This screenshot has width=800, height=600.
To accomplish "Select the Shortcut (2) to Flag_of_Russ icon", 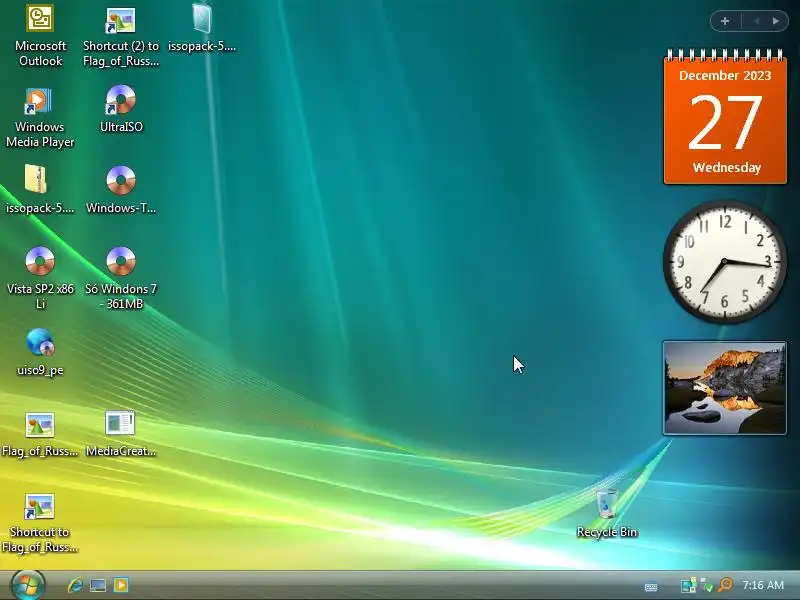I will pyautogui.click(x=121, y=36).
